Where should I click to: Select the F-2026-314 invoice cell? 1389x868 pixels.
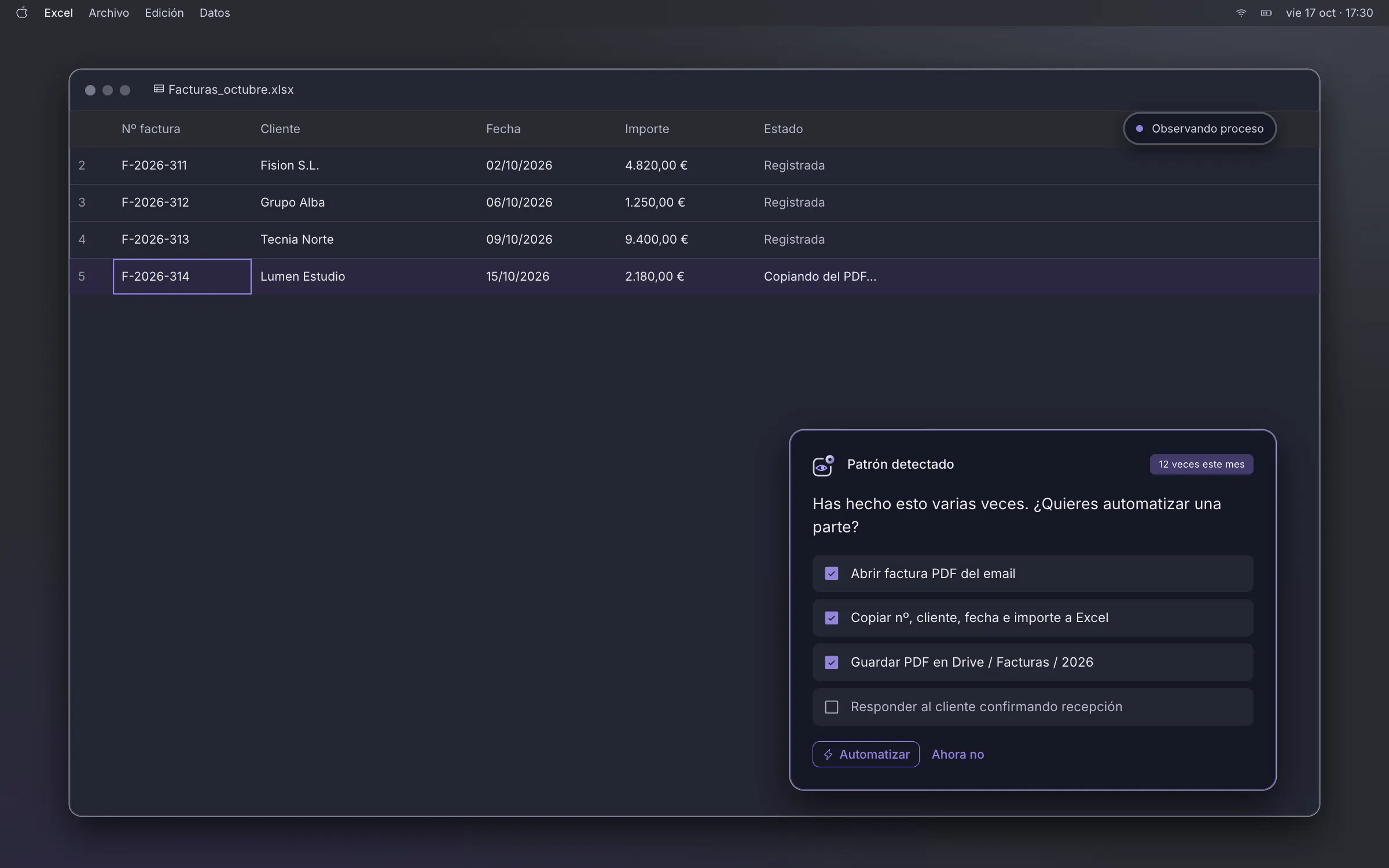click(x=182, y=277)
